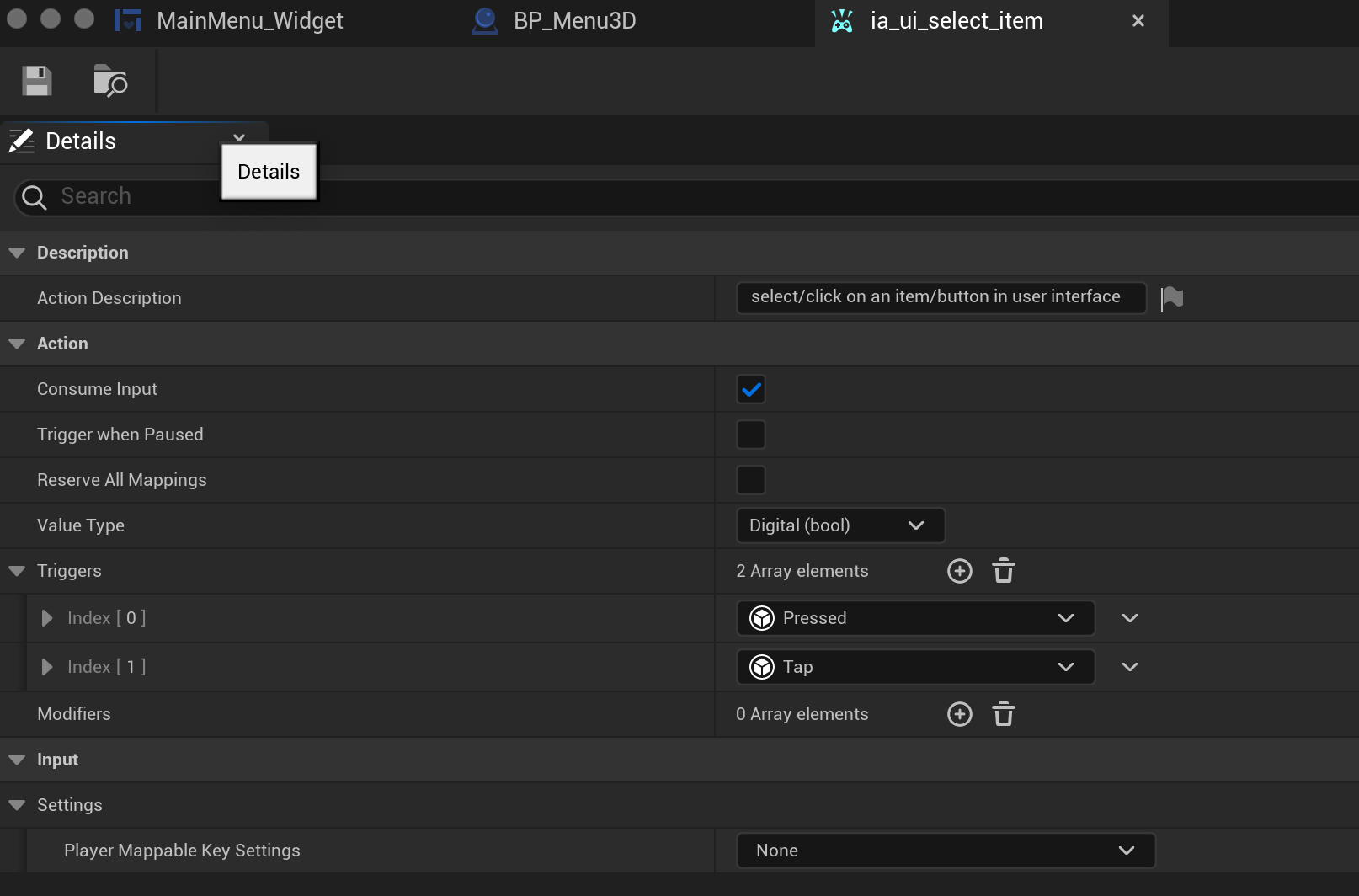Empty the Modifiers array with trash icon
Viewport: 1359px width, 896px height.
(x=1004, y=714)
